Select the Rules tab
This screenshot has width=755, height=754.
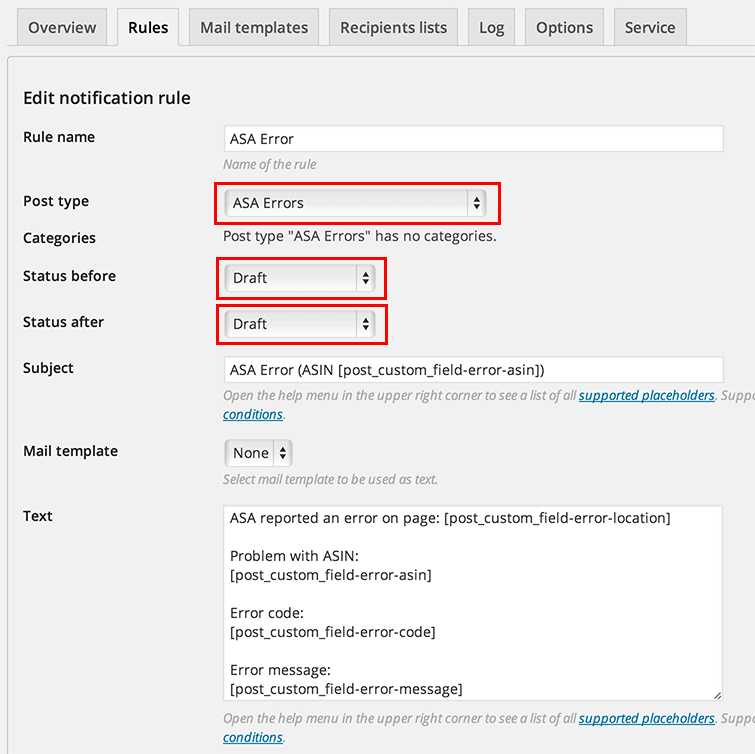(x=148, y=27)
